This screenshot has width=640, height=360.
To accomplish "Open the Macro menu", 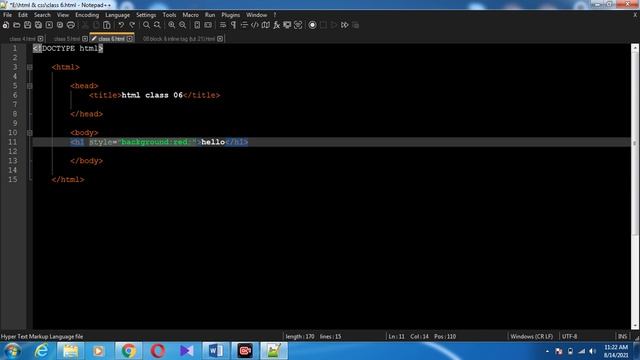I will (x=191, y=15).
